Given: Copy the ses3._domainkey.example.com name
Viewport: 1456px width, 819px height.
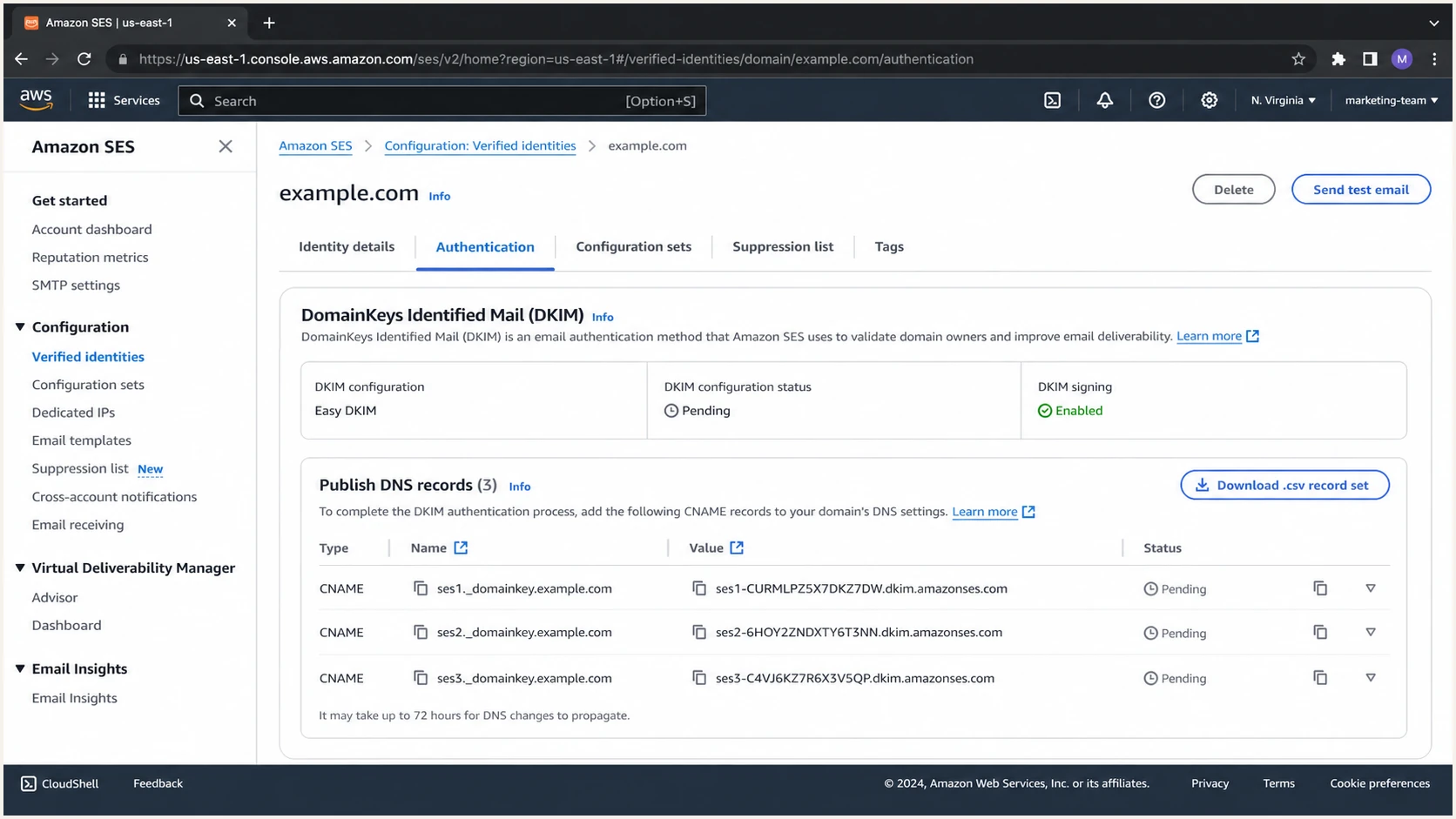Looking at the screenshot, I should (x=421, y=677).
